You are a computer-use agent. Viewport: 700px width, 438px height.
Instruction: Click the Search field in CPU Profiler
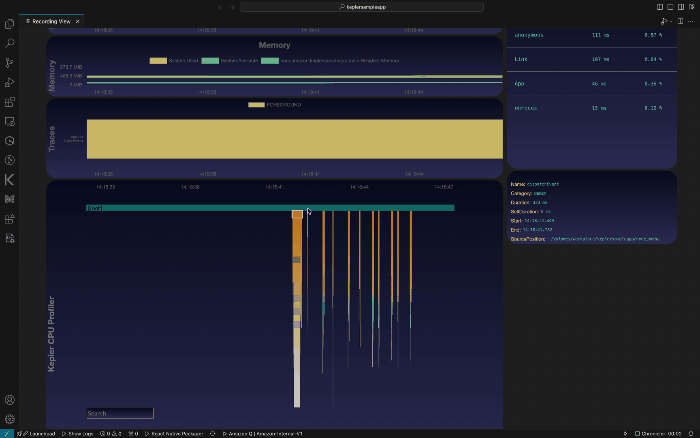coord(119,413)
